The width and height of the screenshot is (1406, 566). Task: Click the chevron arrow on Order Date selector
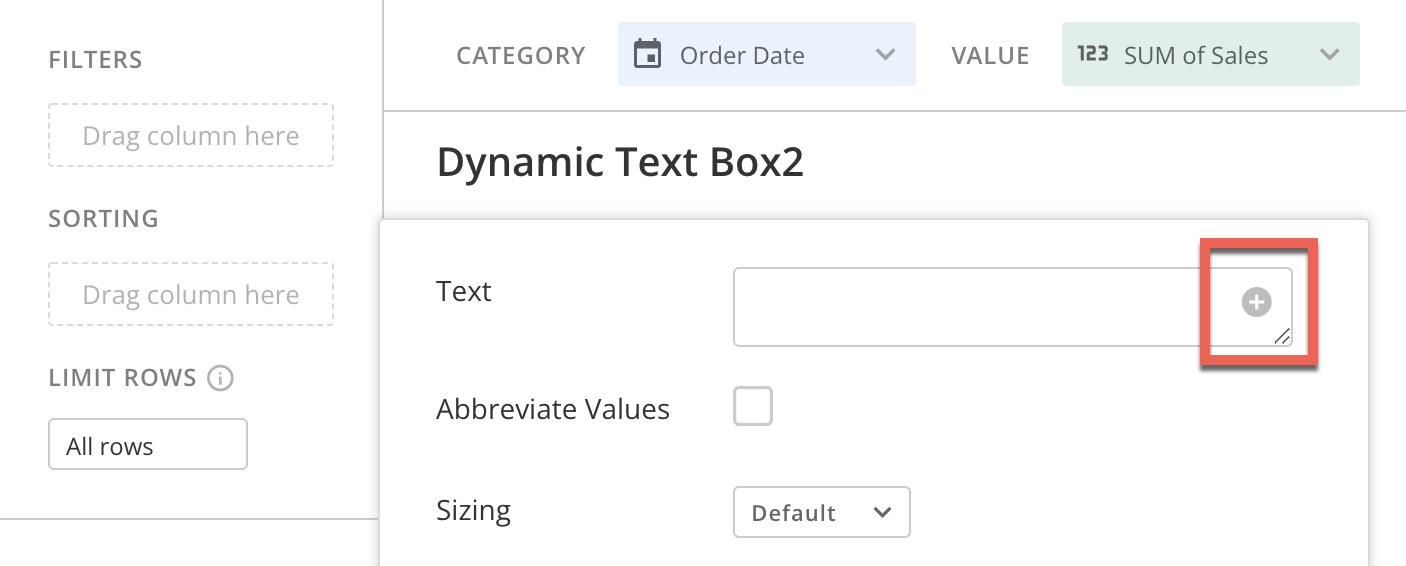pos(885,55)
